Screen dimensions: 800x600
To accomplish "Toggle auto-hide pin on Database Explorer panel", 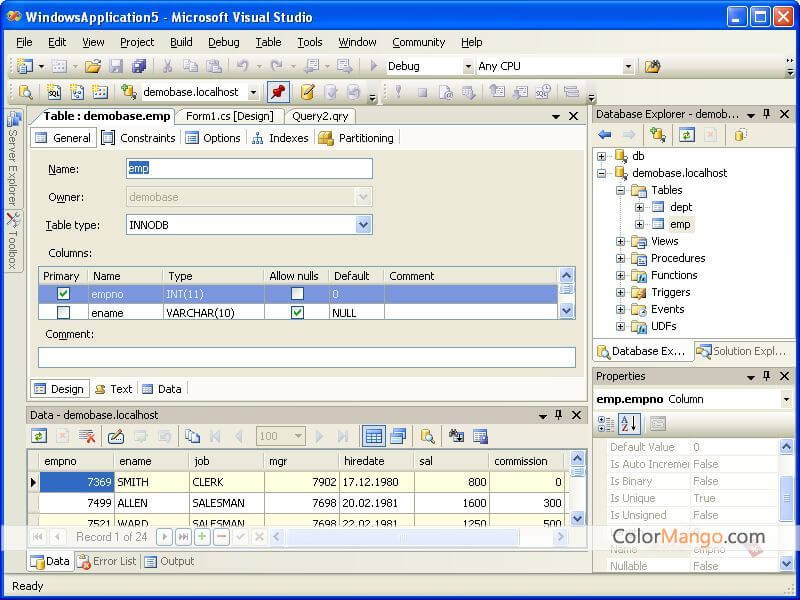I will click(766, 114).
